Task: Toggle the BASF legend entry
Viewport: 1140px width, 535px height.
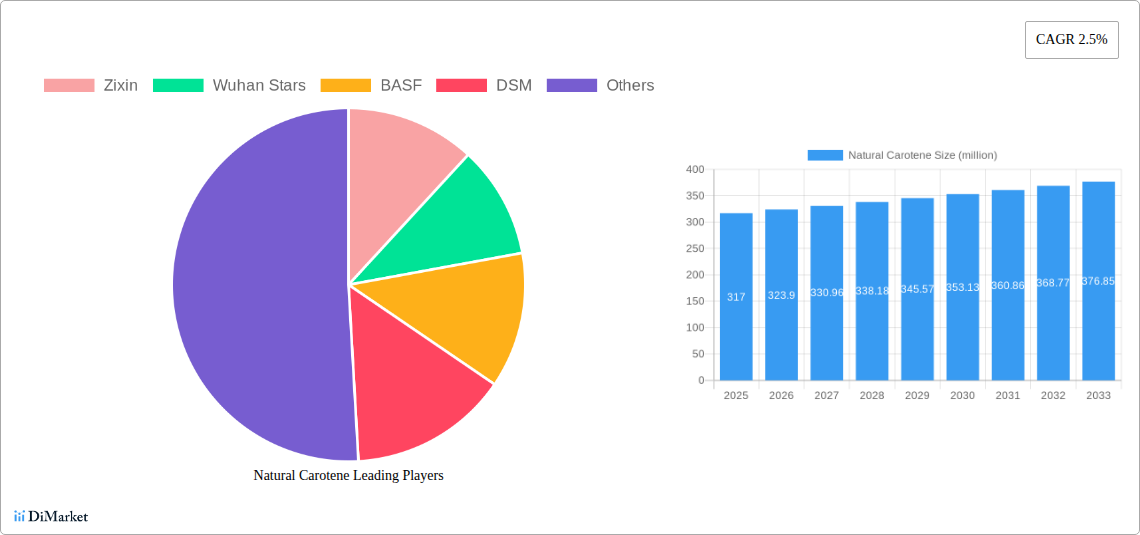Action: pyautogui.click(x=371, y=86)
